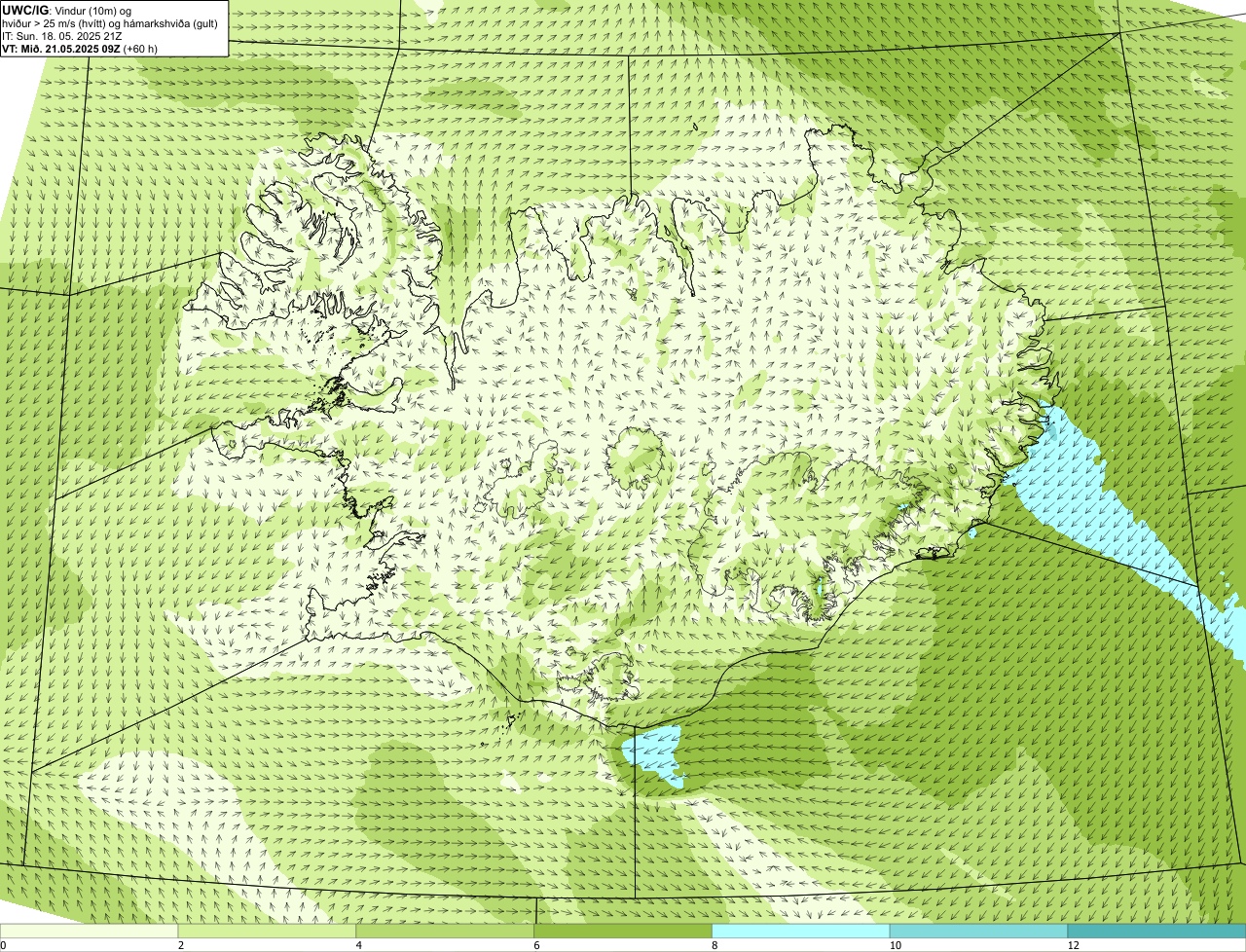The height and width of the screenshot is (952, 1246).
Task: Click the dark green 6–8 m/s color bar segment
Action: click(623, 931)
